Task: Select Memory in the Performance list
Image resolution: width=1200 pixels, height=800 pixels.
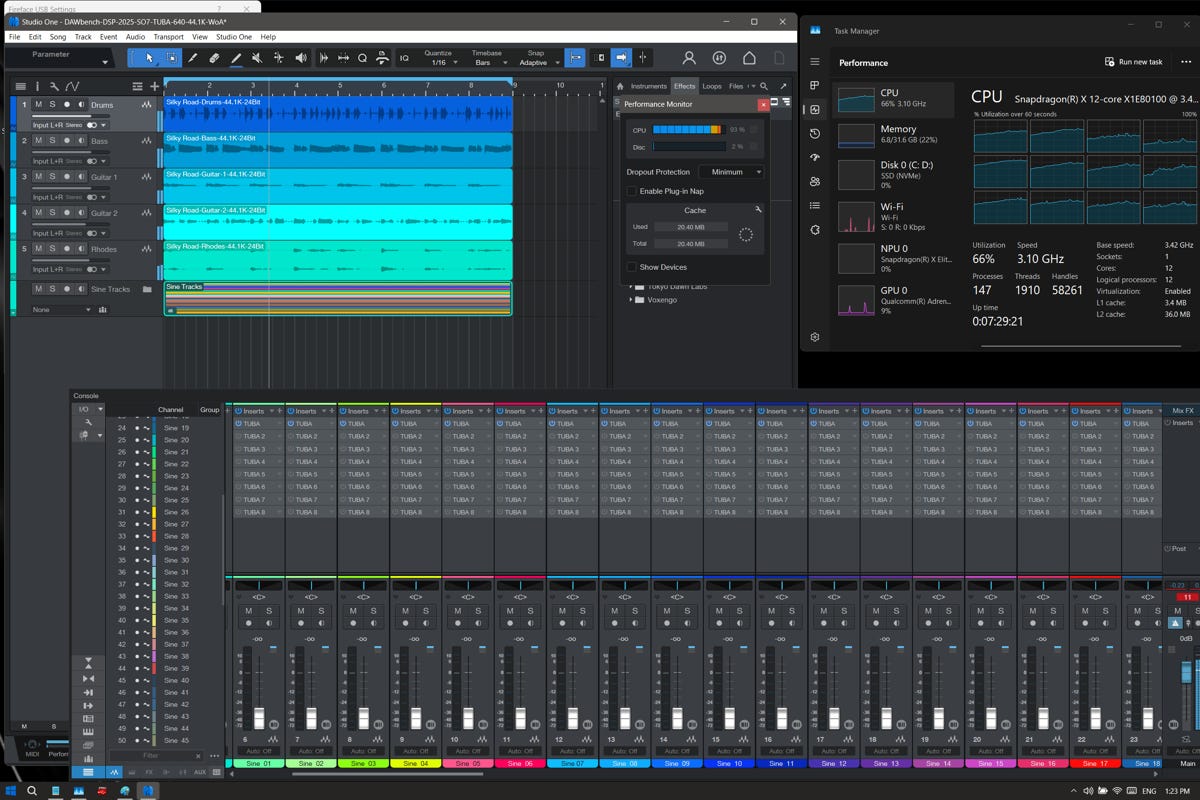Action: [897, 134]
